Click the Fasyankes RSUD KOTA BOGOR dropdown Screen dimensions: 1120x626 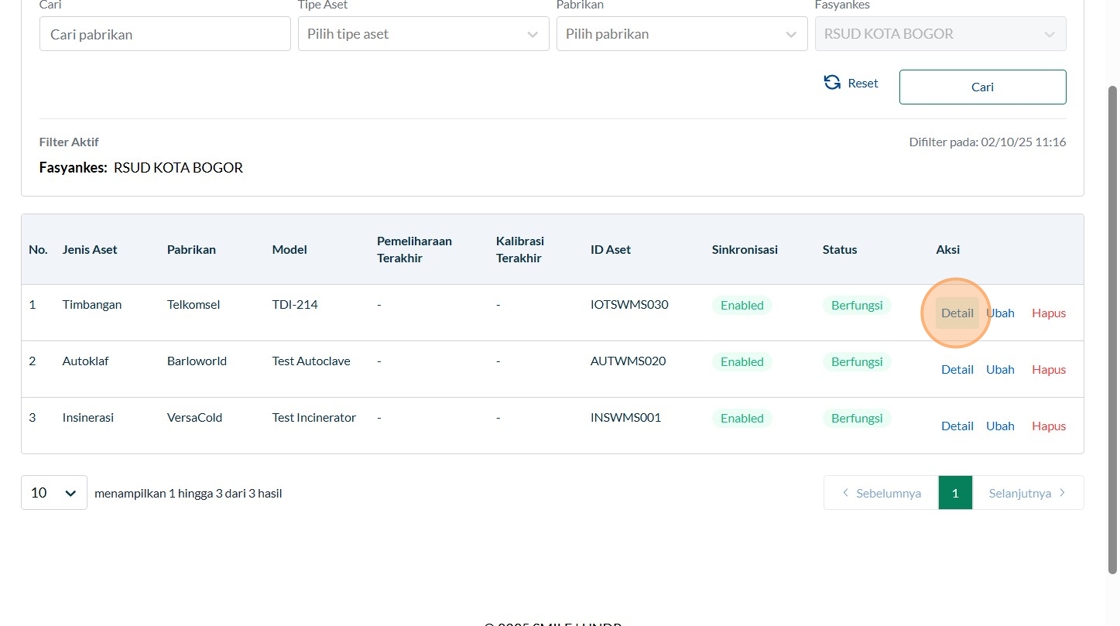tap(940, 34)
